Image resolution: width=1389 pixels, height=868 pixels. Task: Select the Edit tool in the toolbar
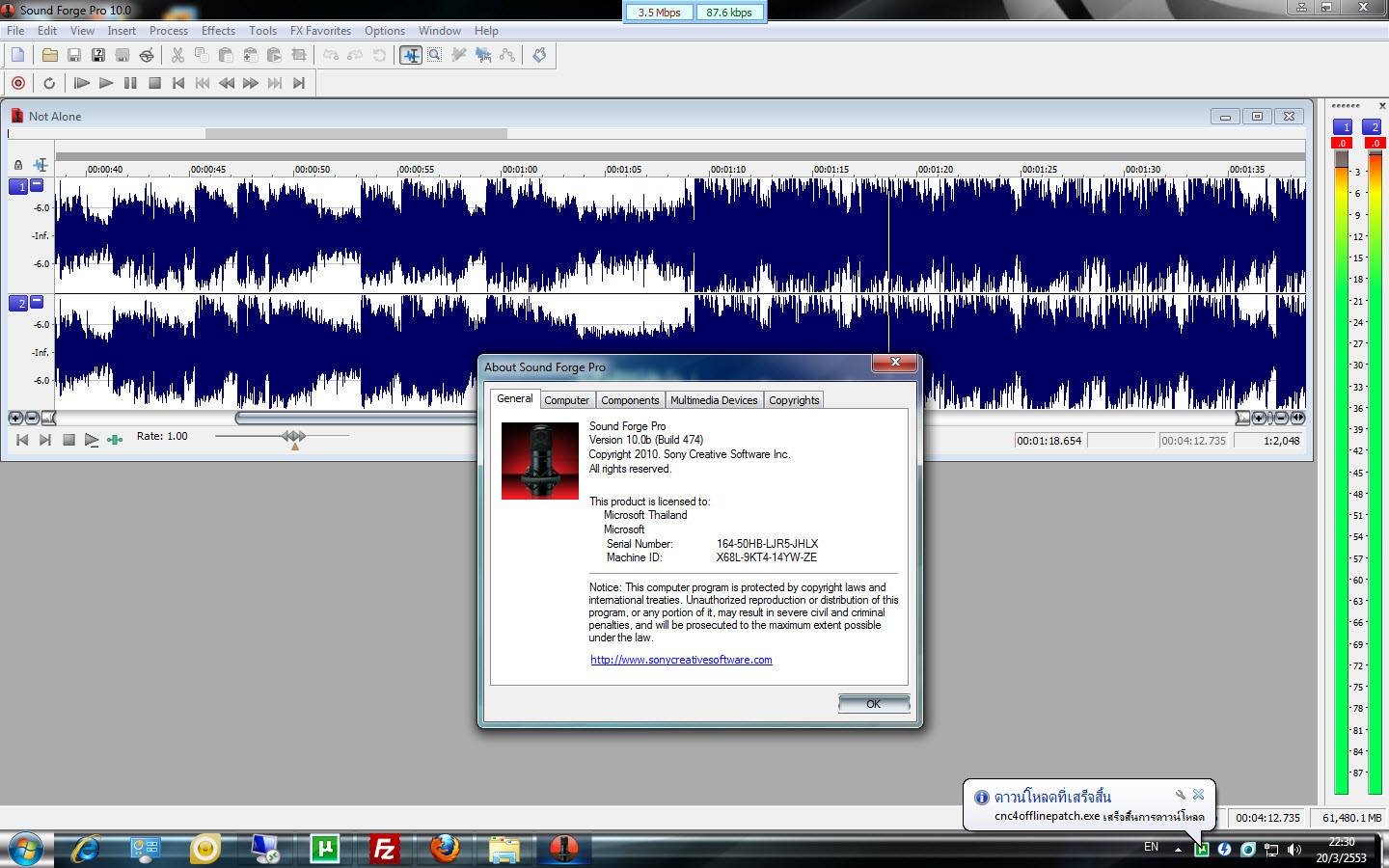[x=411, y=55]
